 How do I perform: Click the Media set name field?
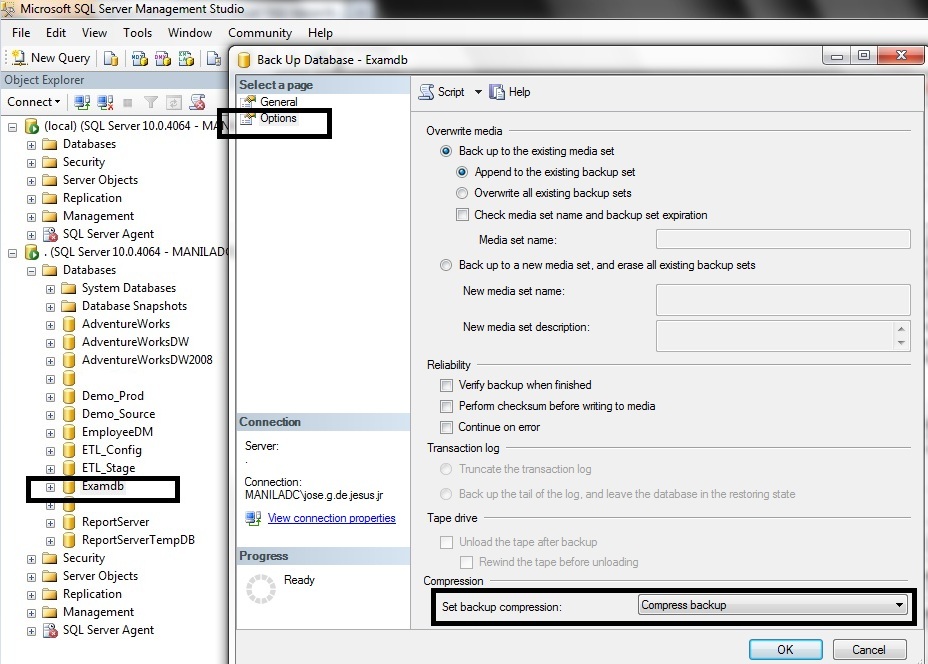[x=783, y=239]
